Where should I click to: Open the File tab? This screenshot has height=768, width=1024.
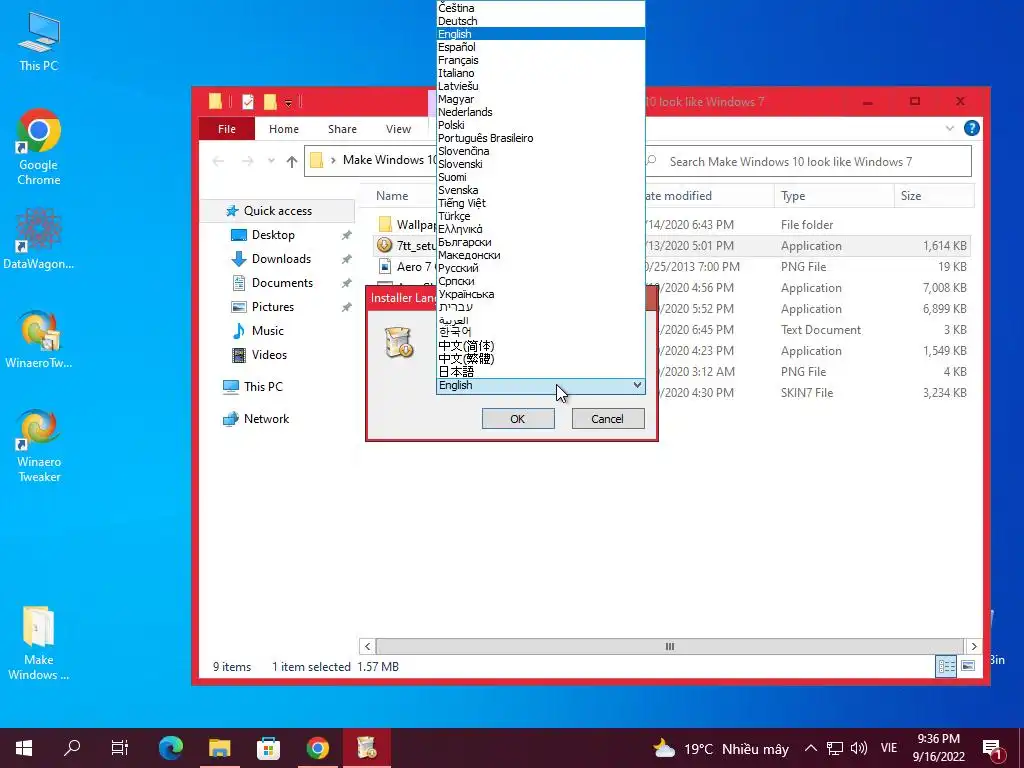227,129
